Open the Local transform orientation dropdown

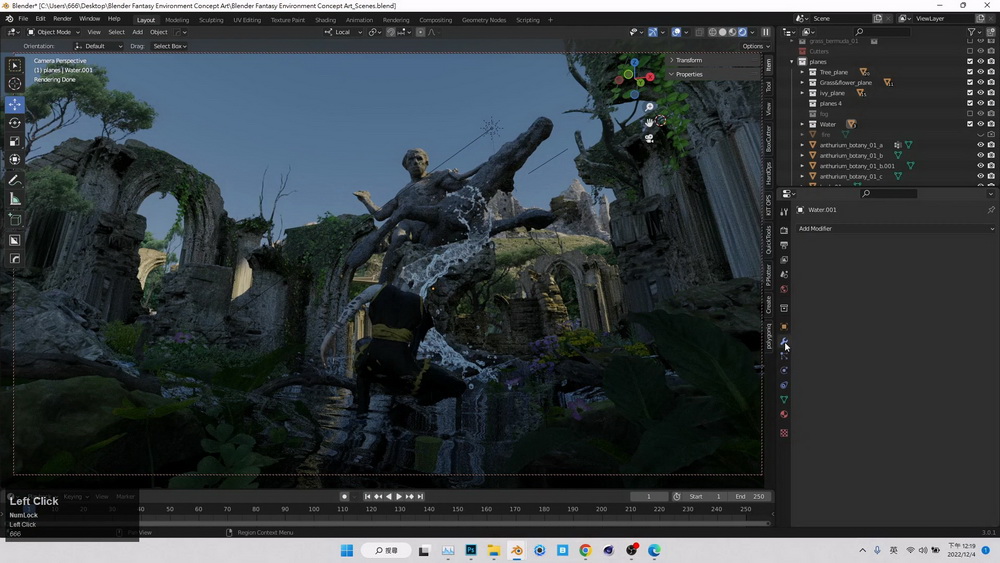click(x=343, y=32)
